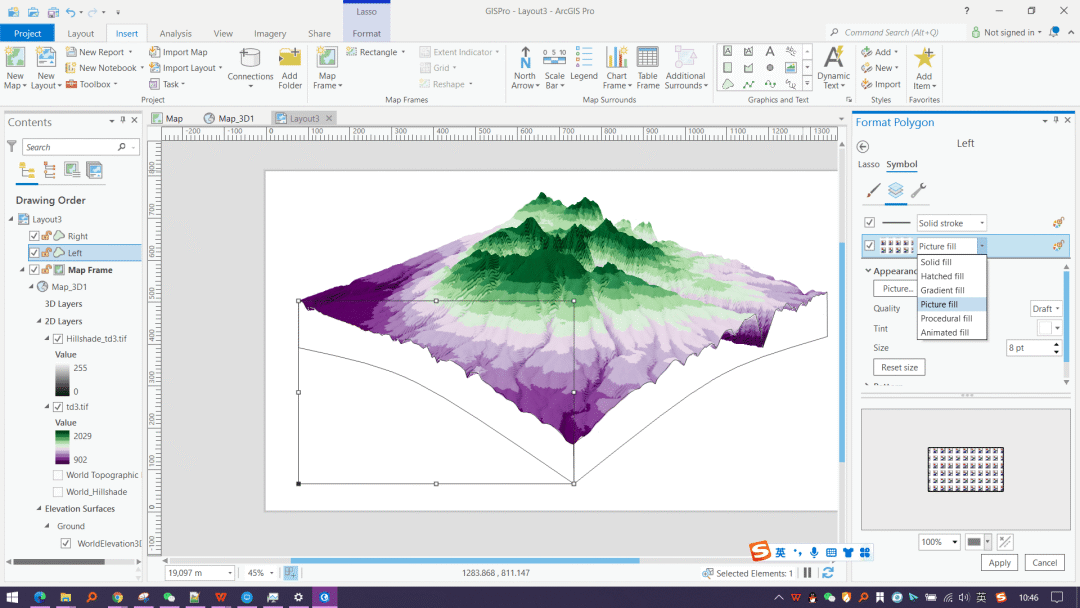Open the symbol Layers tab
Screen dimensions: 1080x608
coord(895,190)
